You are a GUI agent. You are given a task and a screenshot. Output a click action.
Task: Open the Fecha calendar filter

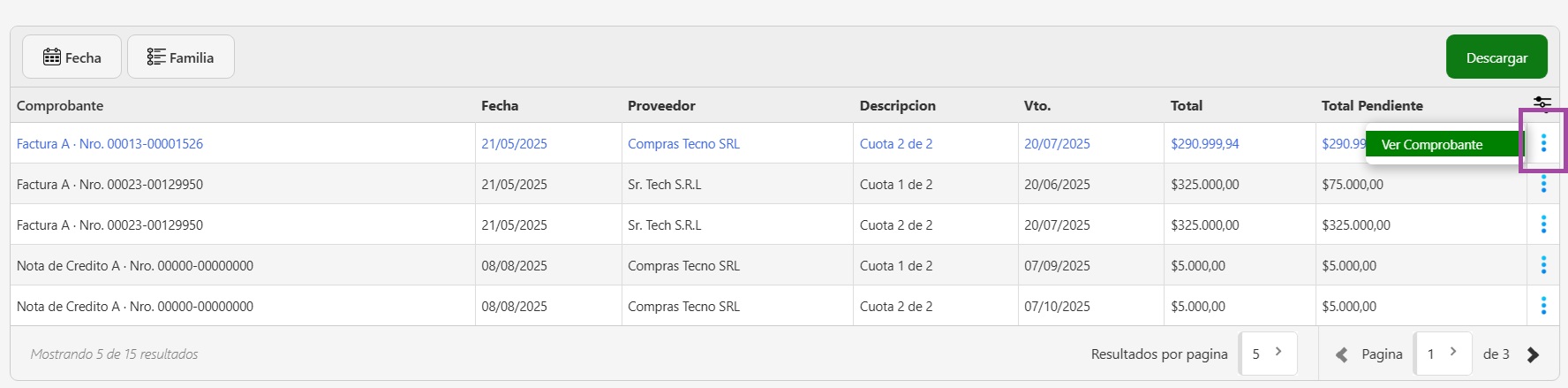(72, 57)
